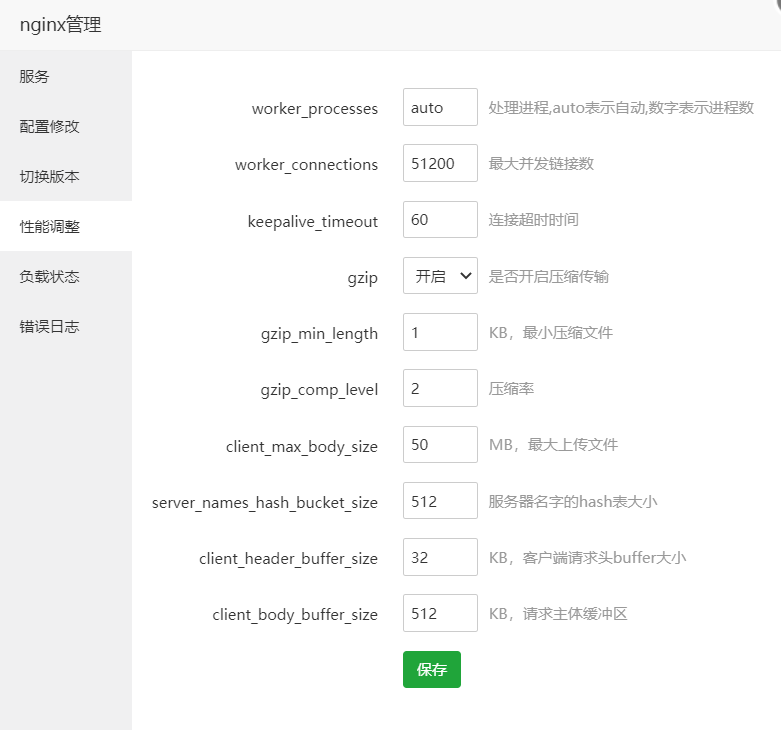This screenshot has height=730, width=781.
Task: Click the 服务器名字的hash表大小 hint
Action: 573,501
